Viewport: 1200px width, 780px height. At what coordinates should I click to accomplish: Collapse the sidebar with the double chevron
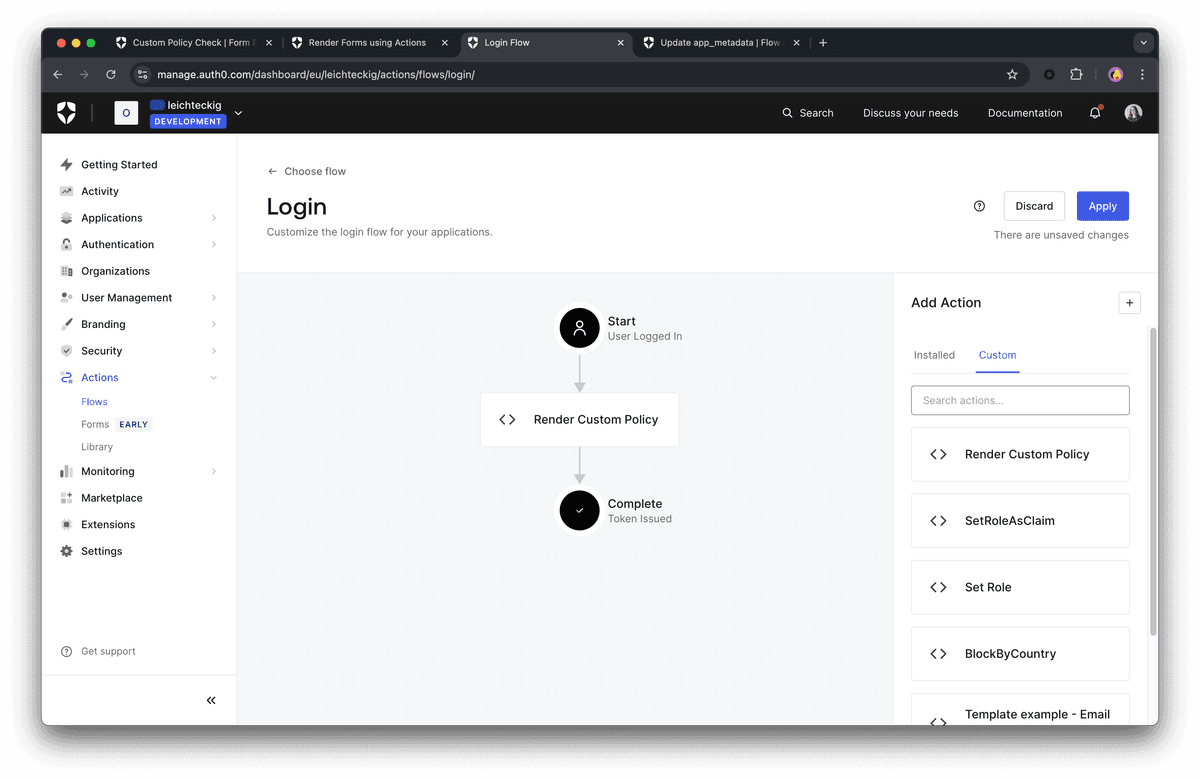(210, 700)
